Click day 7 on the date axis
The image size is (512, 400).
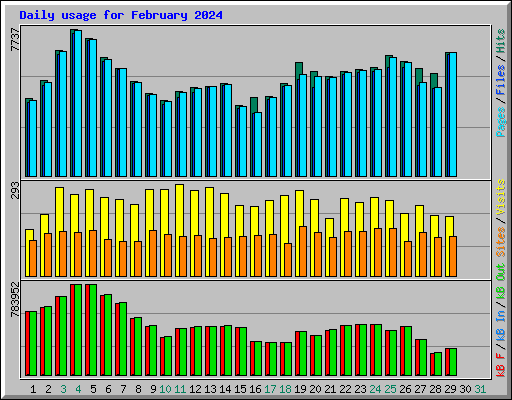(x=123, y=389)
